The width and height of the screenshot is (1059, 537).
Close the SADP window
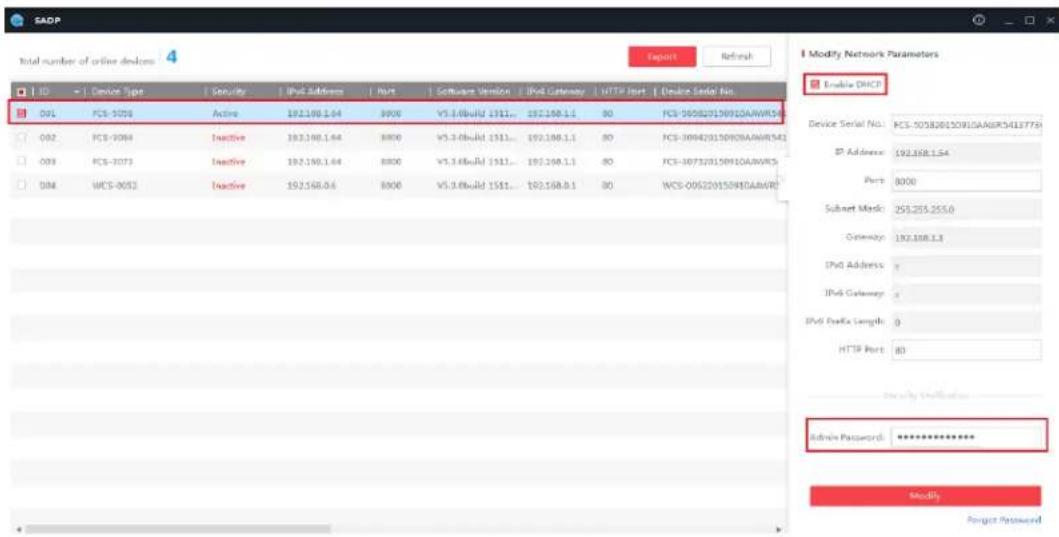coord(1050,21)
